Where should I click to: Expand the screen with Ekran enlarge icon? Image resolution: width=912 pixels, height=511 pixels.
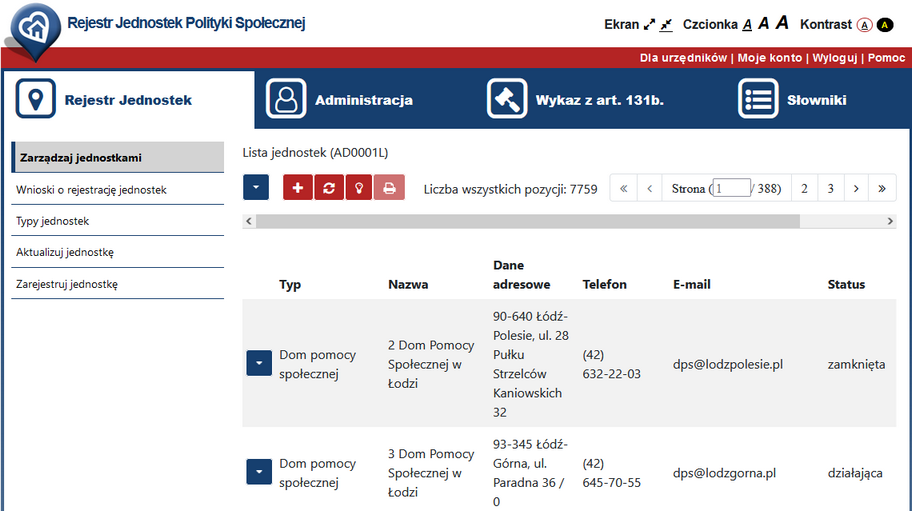pyautogui.click(x=649, y=24)
